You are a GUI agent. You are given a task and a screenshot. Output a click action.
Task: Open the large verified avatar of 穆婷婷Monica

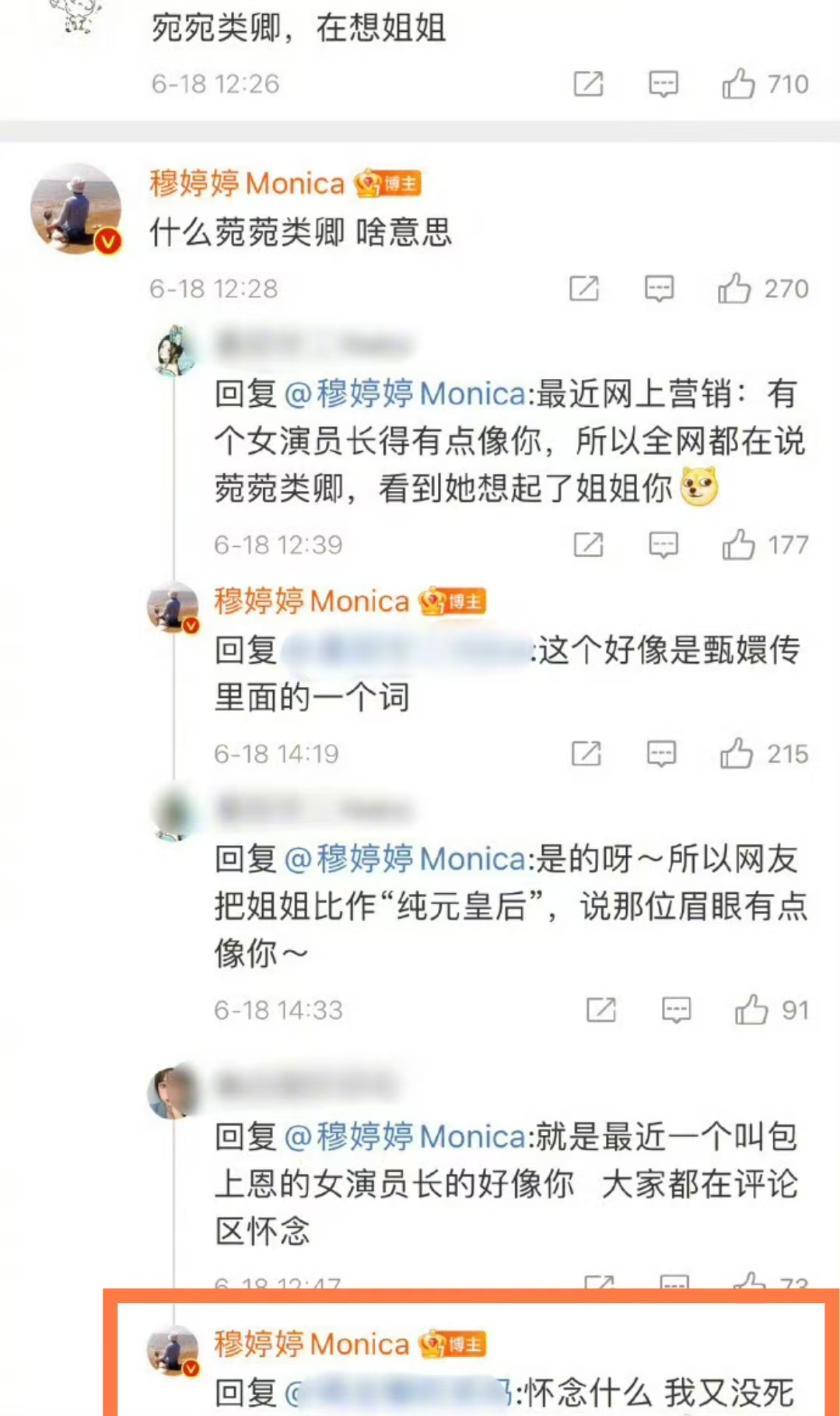pos(75,209)
